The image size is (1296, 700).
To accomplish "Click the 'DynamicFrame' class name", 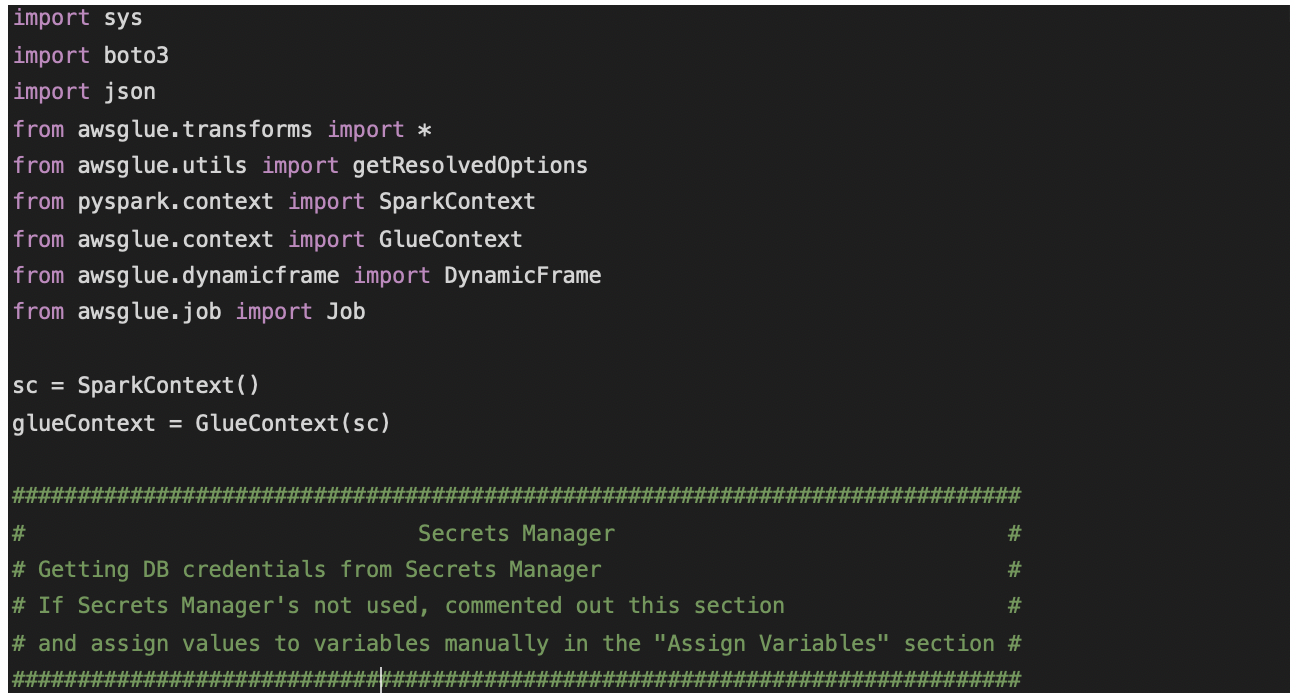I will (522, 275).
